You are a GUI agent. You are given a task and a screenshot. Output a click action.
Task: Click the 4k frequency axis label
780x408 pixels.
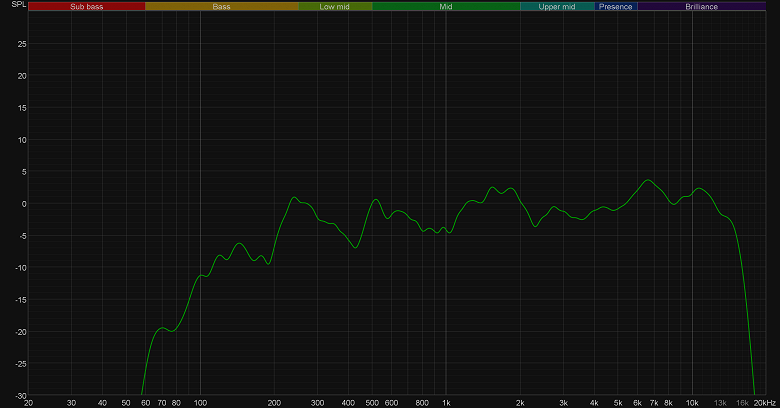tap(594, 403)
